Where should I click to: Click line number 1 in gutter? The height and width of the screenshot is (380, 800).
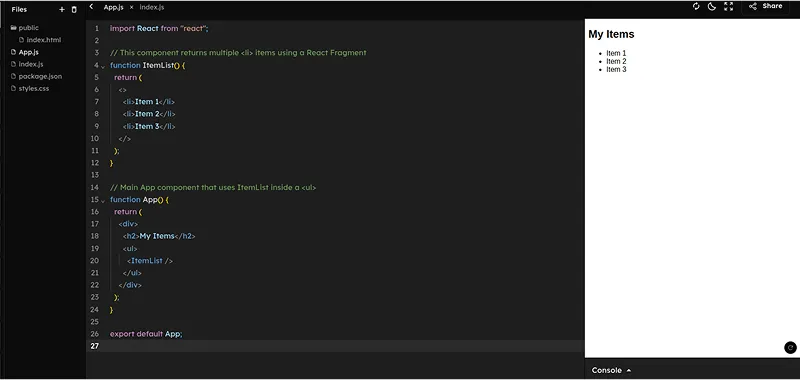[97, 29]
